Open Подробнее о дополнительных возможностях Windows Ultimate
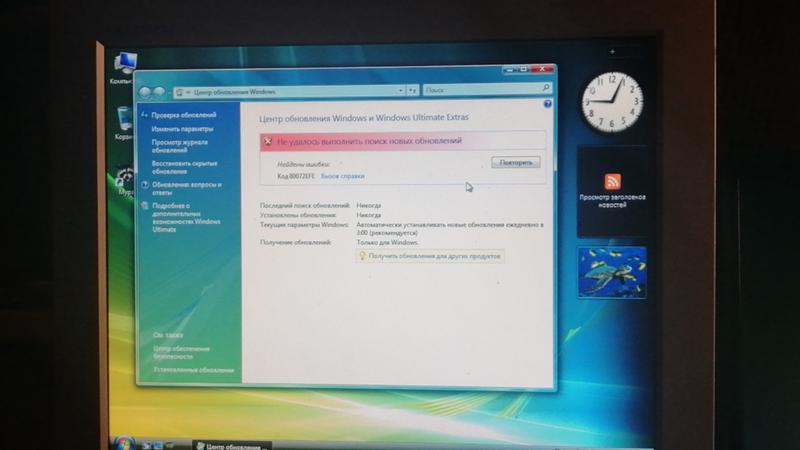The height and width of the screenshot is (450, 800). tap(186, 217)
